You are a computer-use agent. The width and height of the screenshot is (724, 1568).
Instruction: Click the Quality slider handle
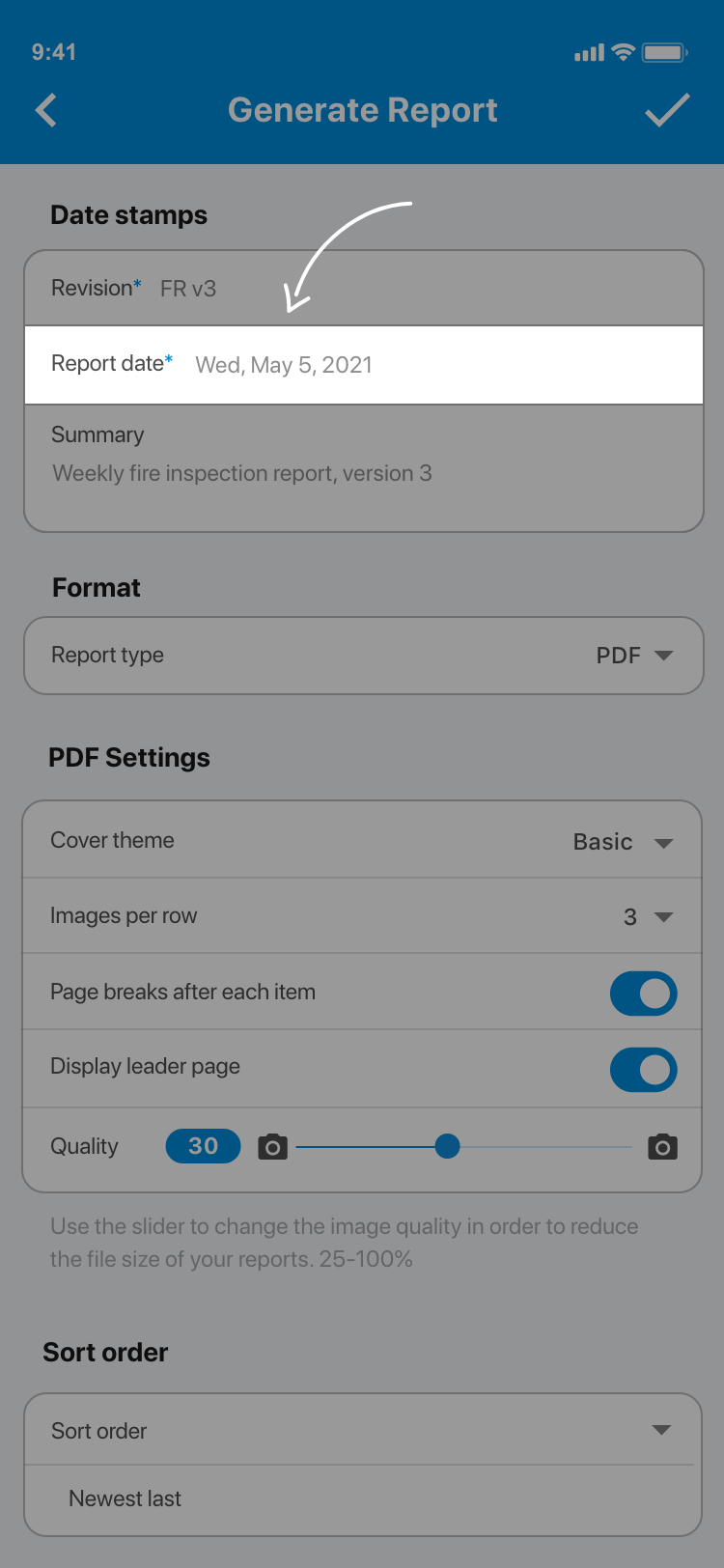coord(447,1146)
